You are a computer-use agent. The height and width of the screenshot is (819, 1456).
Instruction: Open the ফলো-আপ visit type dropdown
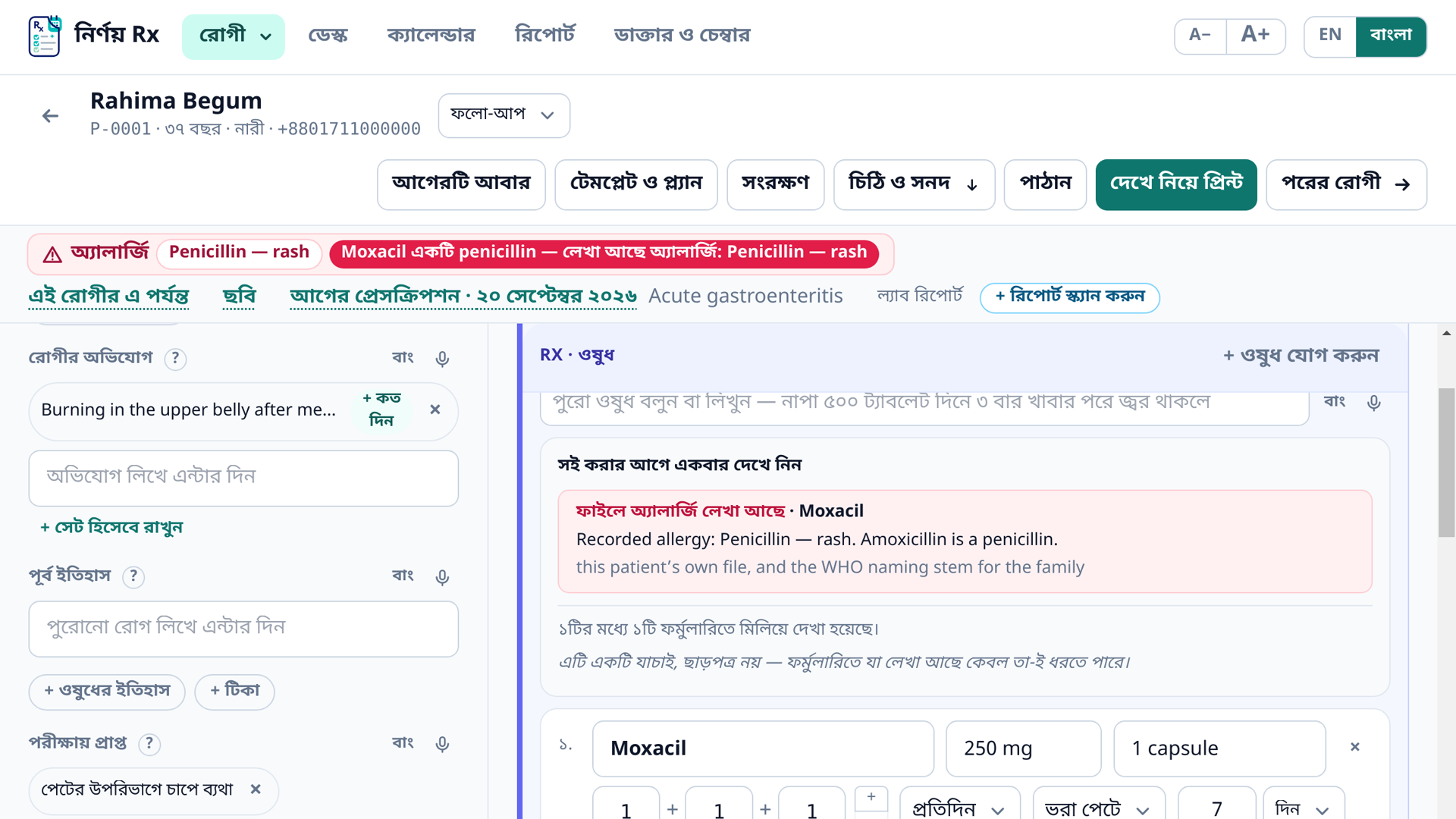[x=504, y=115]
